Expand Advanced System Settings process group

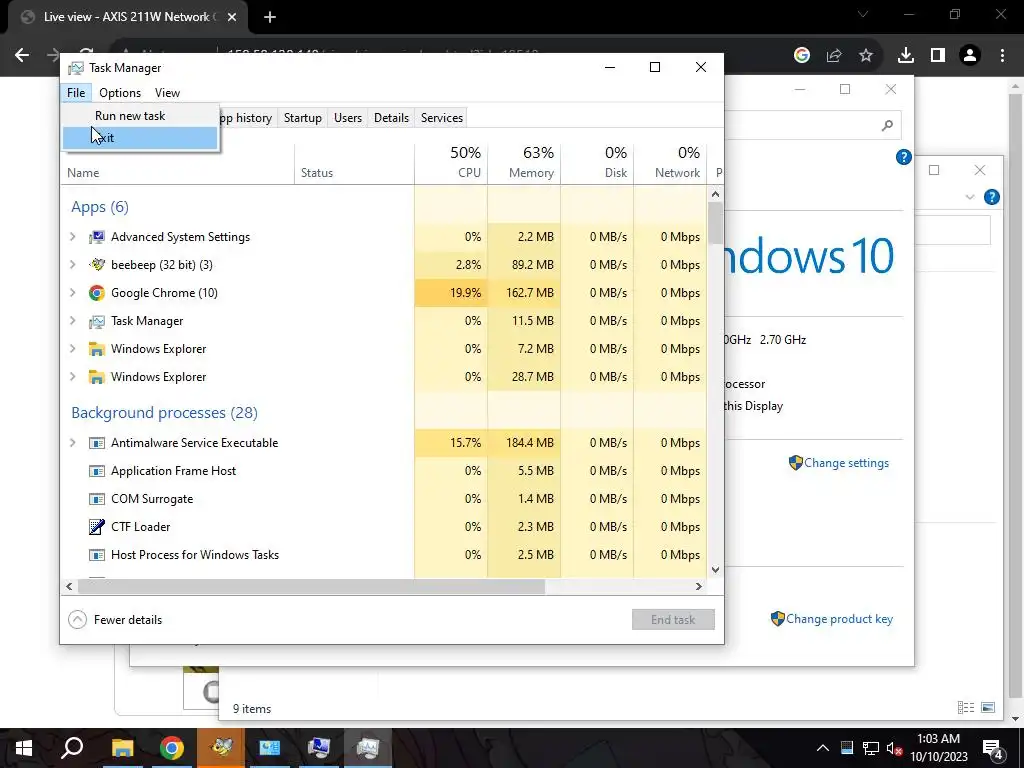click(72, 237)
